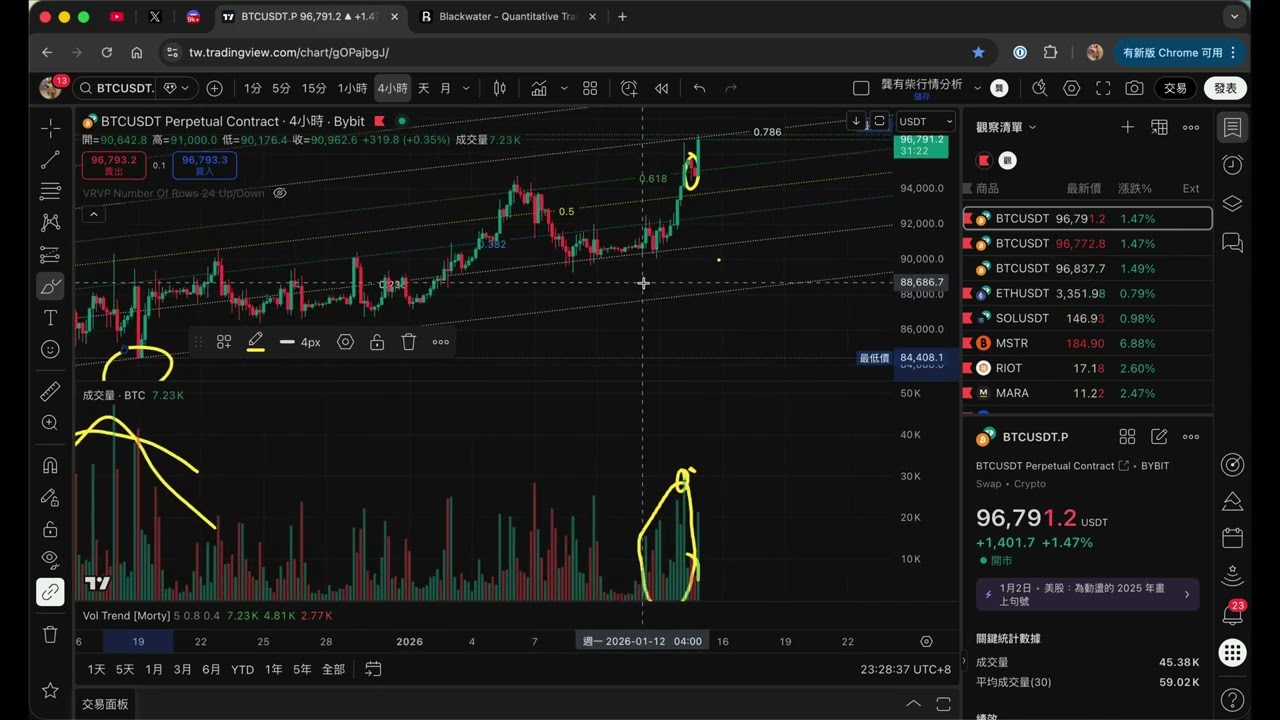Expand the 觀察清單 watchlist dropdown
1280x720 pixels.
tap(1006, 127)
